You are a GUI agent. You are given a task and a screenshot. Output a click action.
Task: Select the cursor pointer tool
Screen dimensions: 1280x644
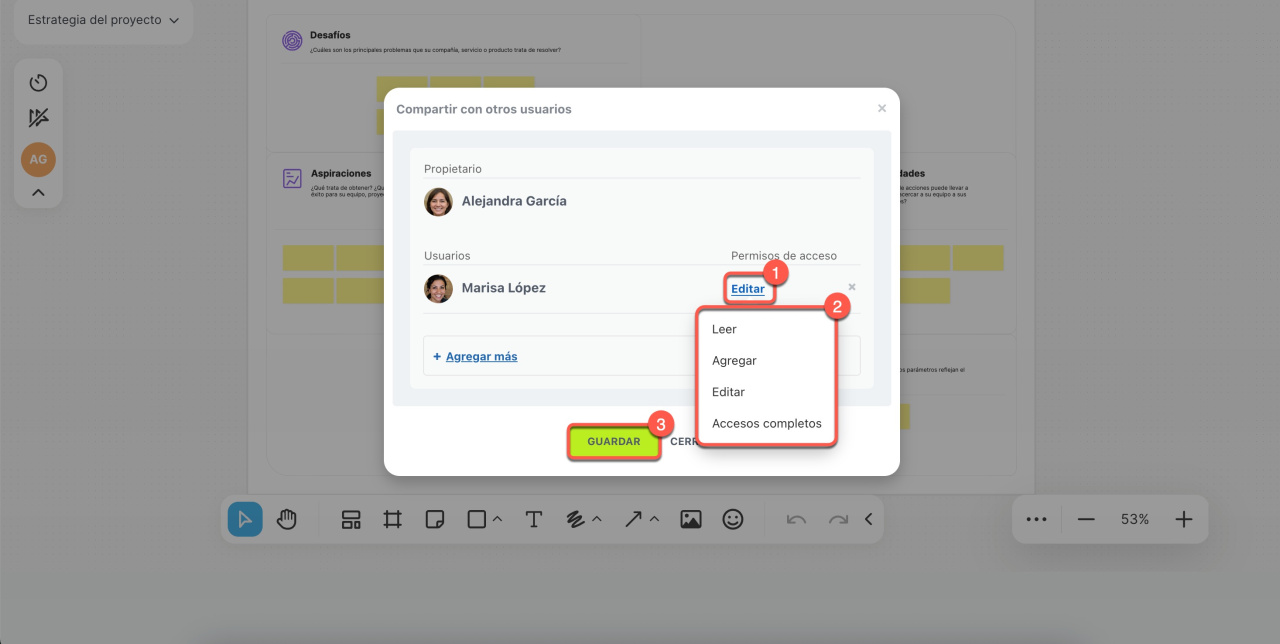(245, 519)
